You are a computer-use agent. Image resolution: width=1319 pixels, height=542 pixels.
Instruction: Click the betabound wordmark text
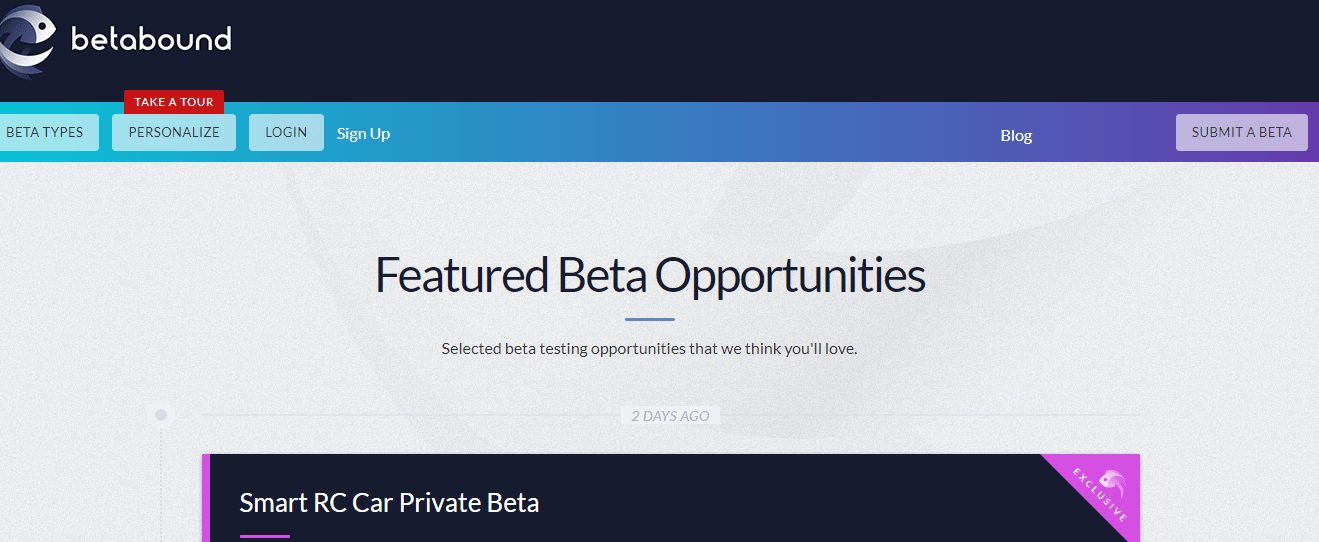[151, 40]
